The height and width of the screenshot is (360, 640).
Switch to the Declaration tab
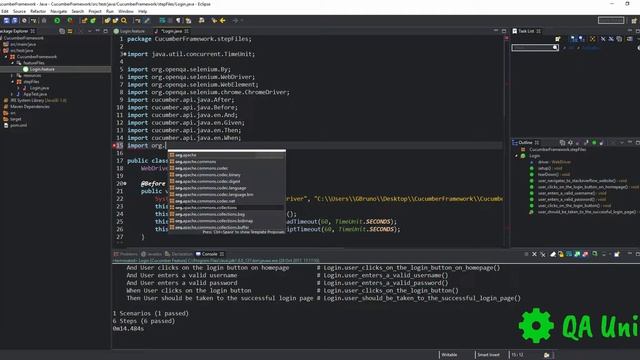[179, 254]
